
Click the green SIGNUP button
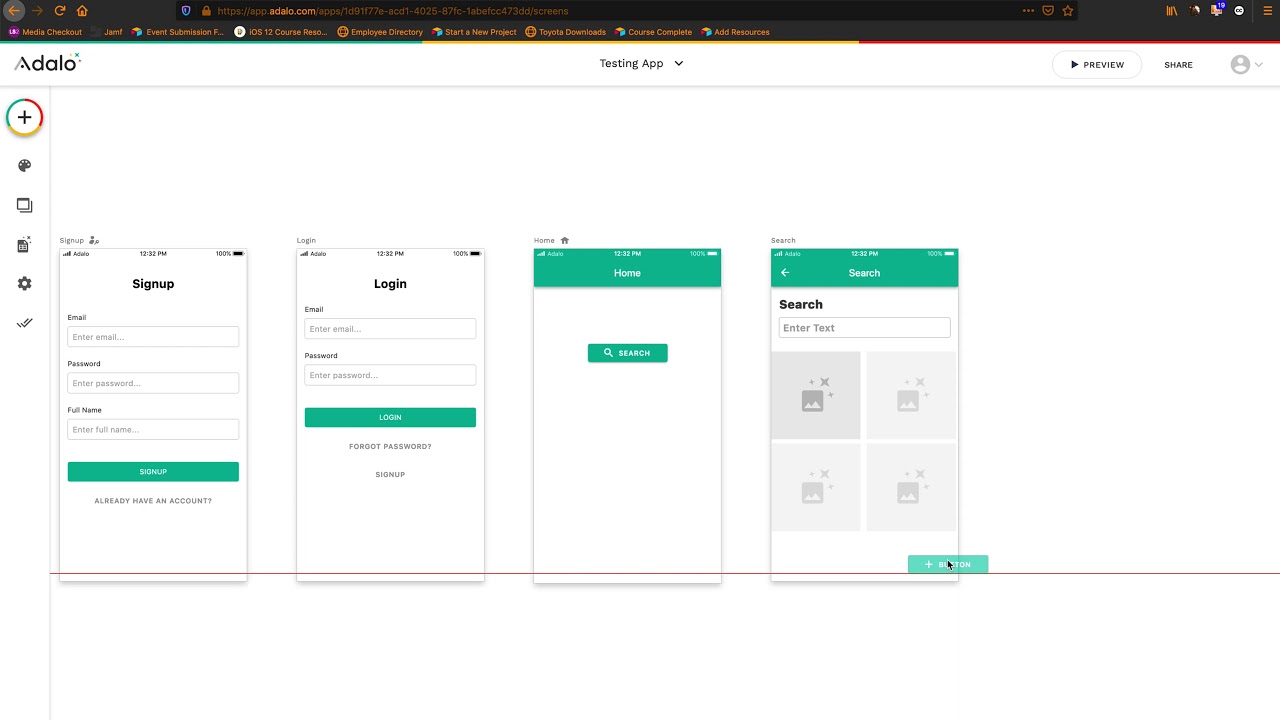[x=153, y=472]
